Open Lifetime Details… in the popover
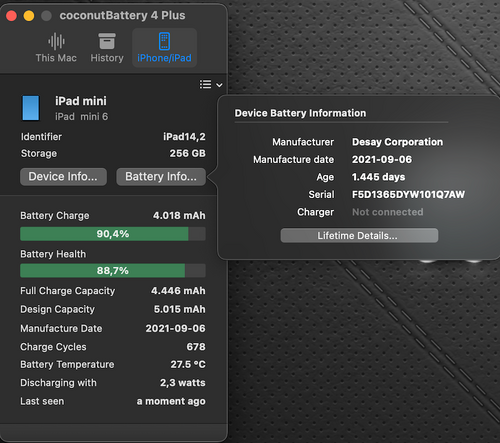 point(359,236)
